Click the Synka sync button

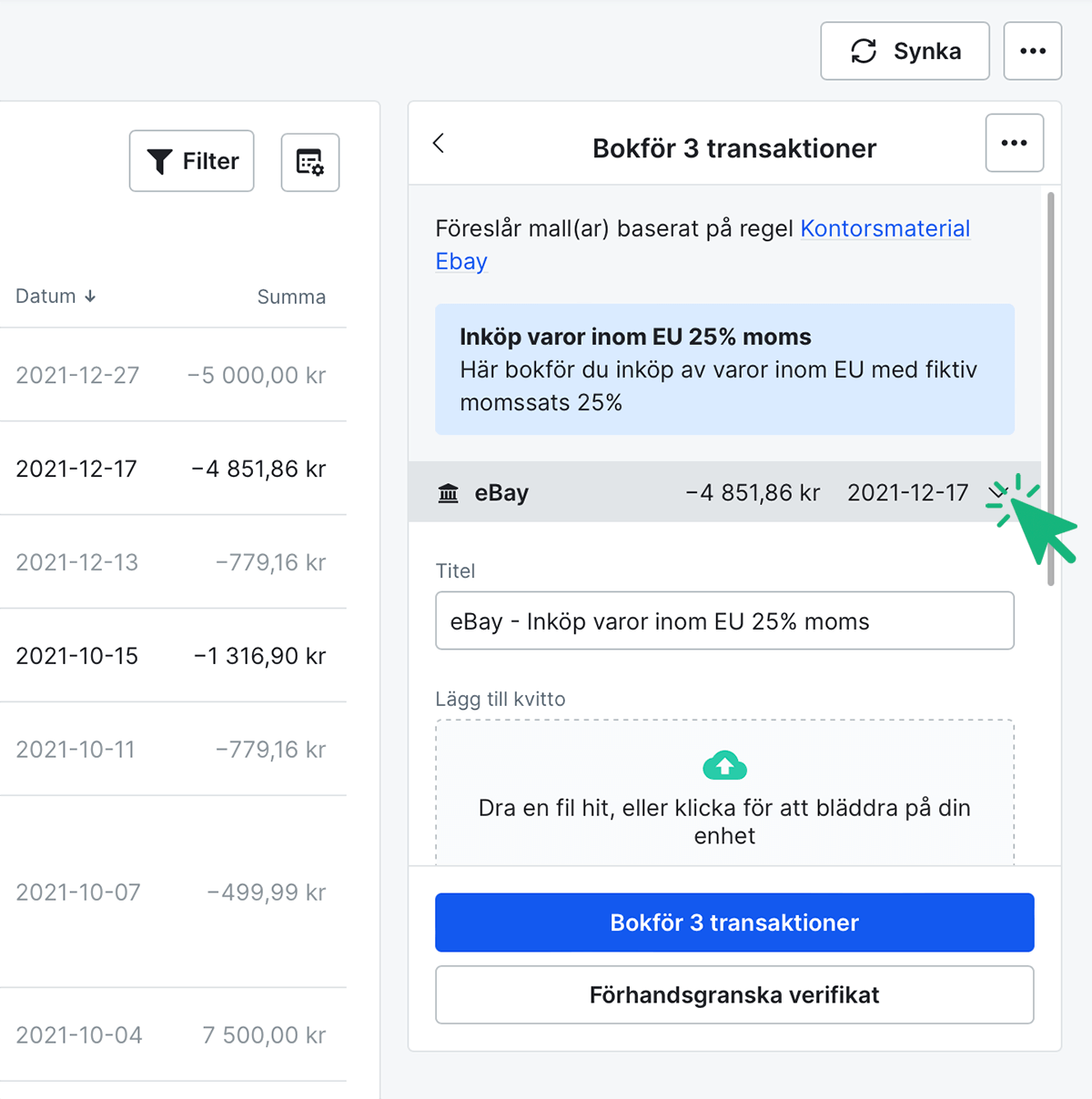click(905, 51)
